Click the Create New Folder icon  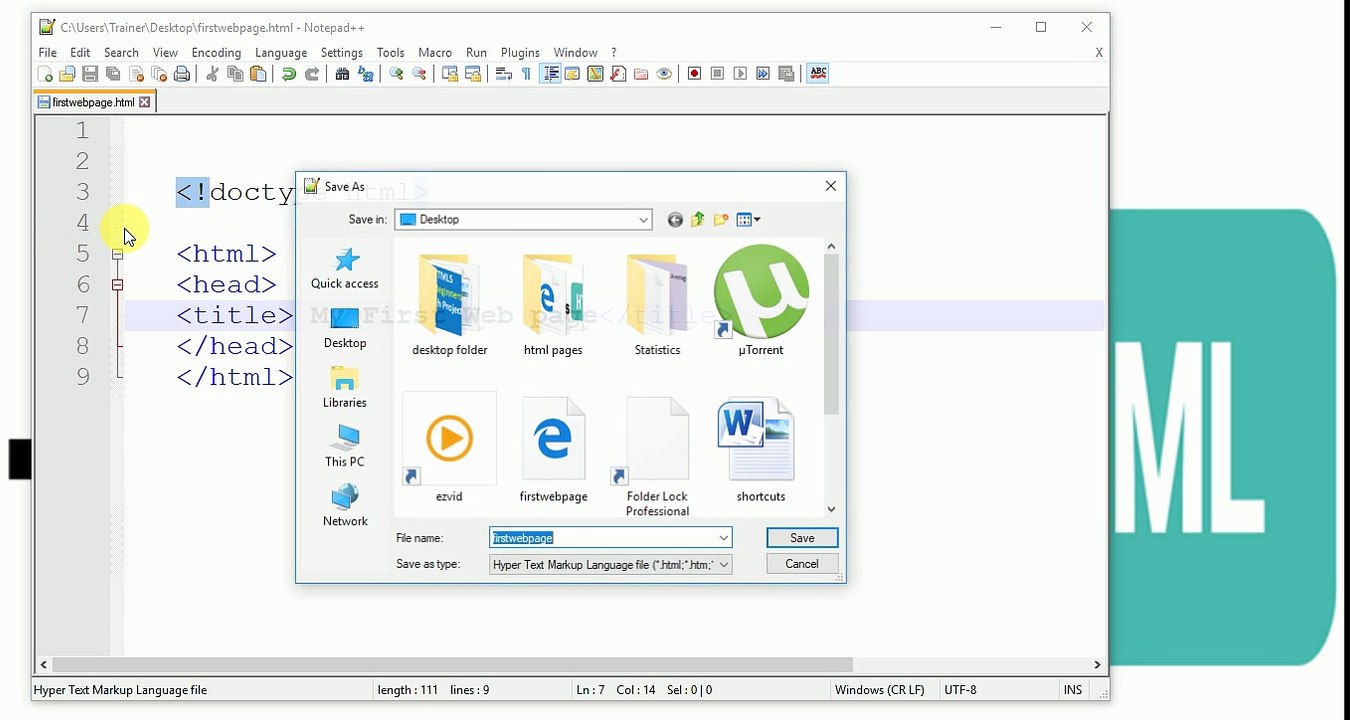coord(721,220)
